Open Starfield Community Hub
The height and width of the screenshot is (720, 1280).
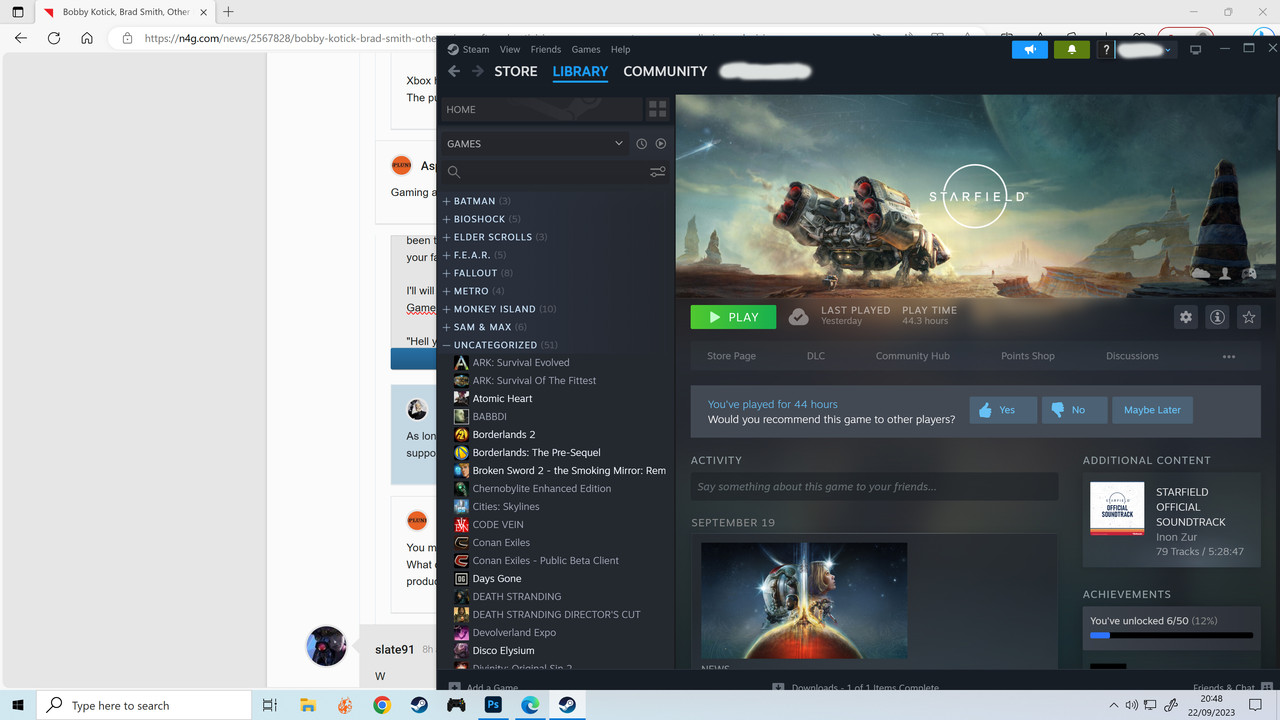[x=913, y=356]
